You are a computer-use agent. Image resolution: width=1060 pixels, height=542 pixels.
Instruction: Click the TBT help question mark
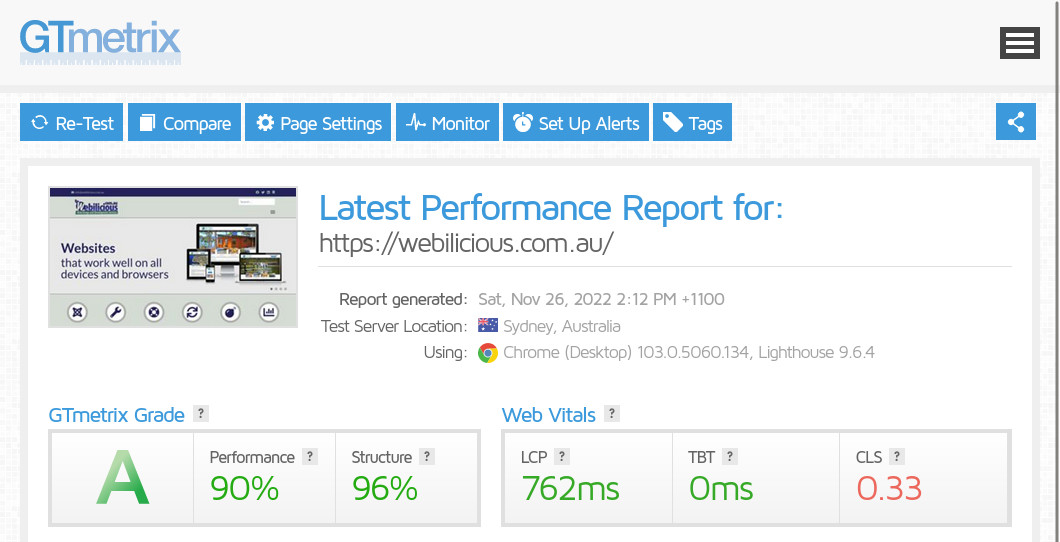(729, 456)
